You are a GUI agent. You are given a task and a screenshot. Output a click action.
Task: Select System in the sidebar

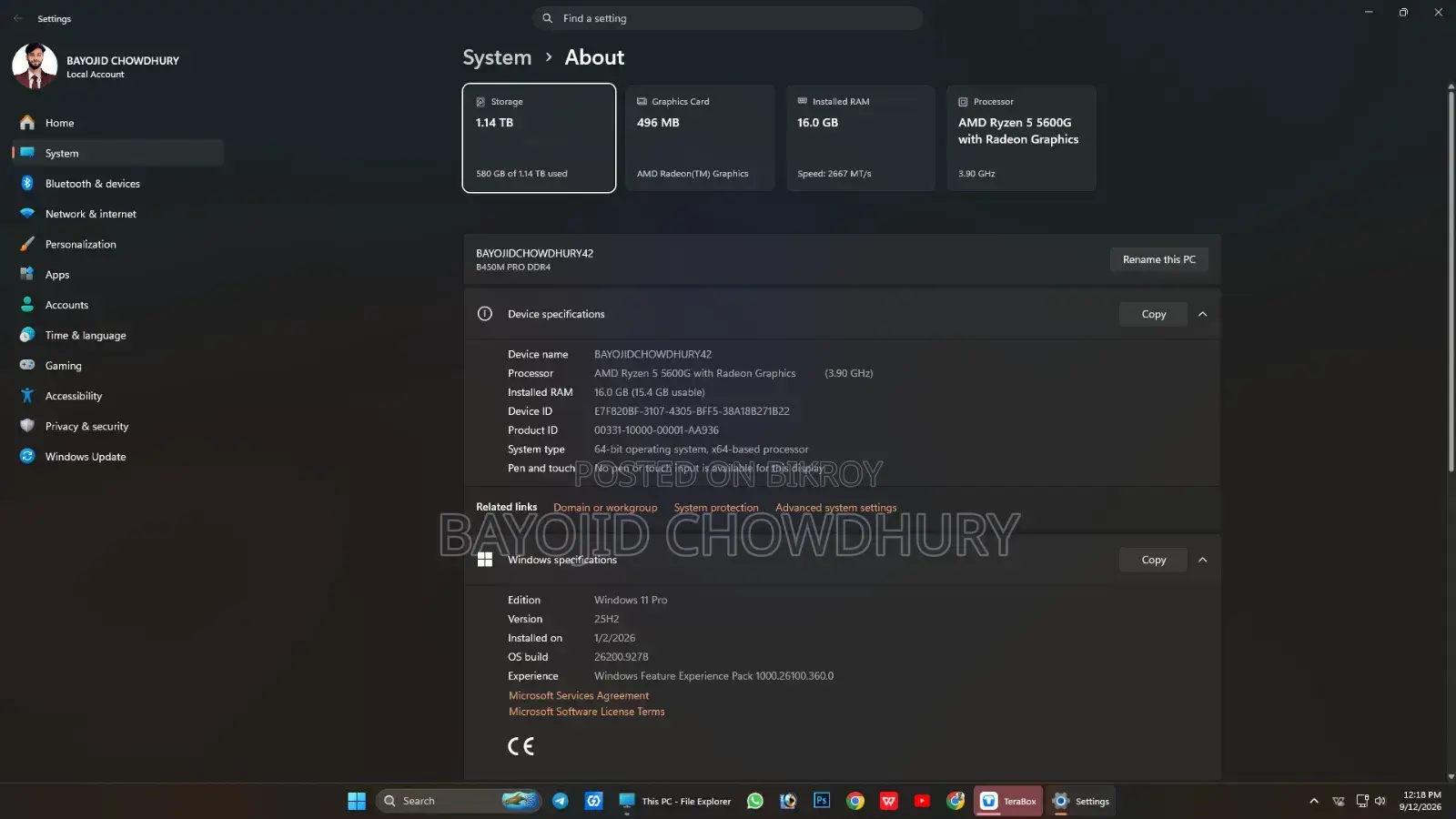click(116, 153)
